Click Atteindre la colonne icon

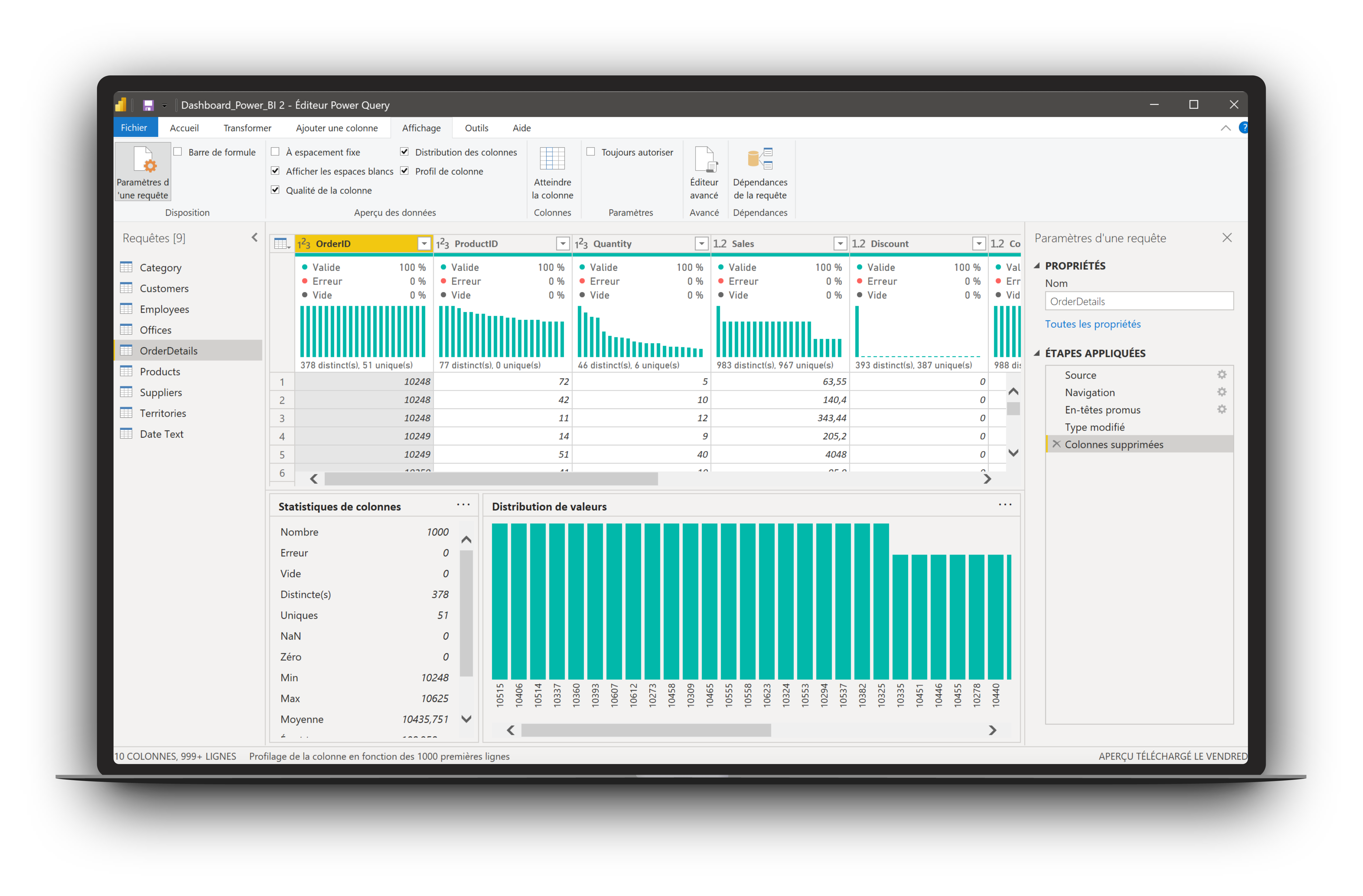[x=552, y=159]
